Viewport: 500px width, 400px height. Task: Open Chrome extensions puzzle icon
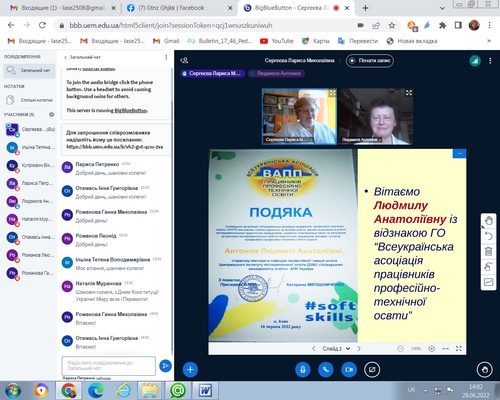443,25
